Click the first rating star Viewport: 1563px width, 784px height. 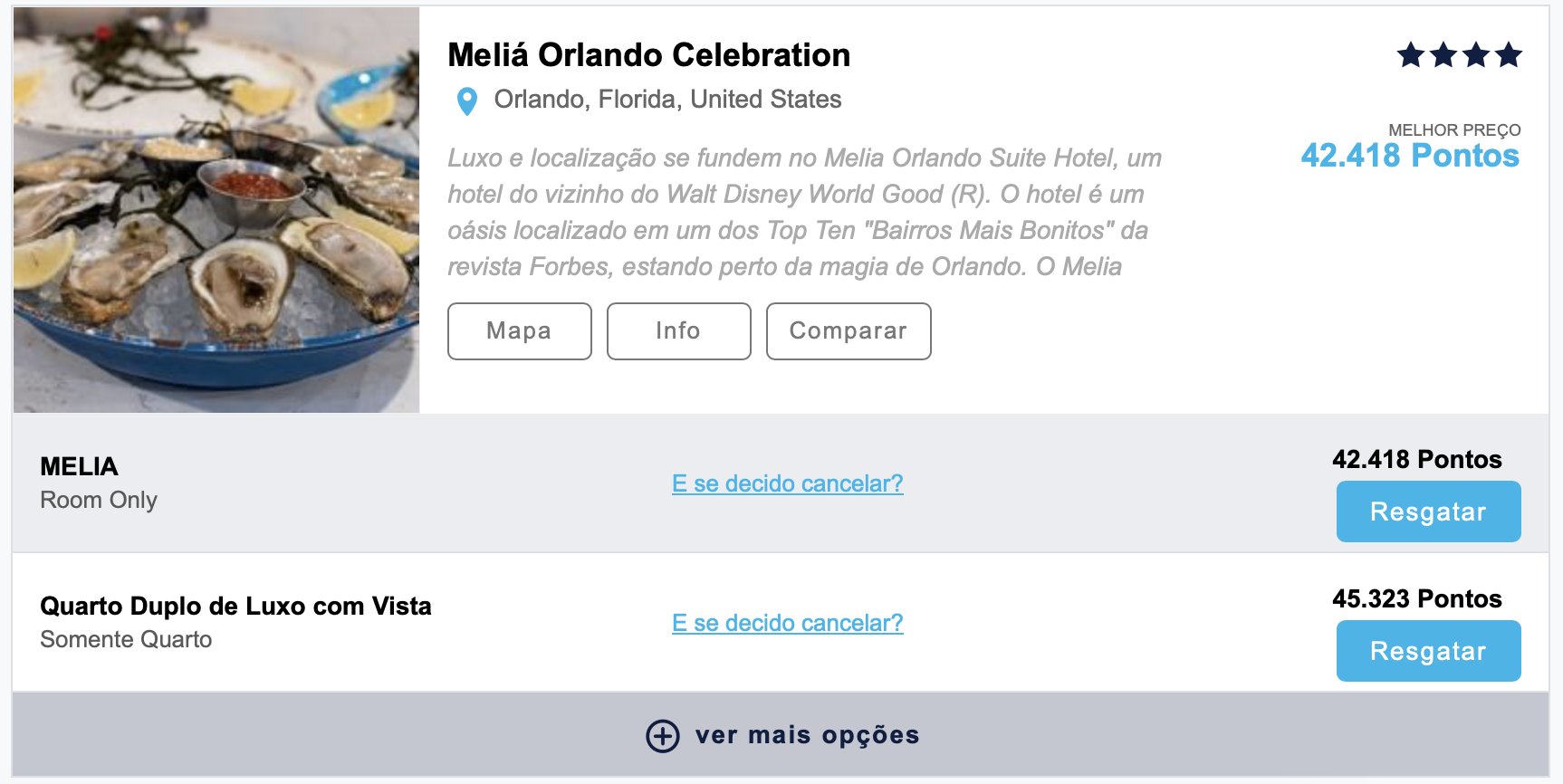pyautogui.click(x=1411, y=55)
